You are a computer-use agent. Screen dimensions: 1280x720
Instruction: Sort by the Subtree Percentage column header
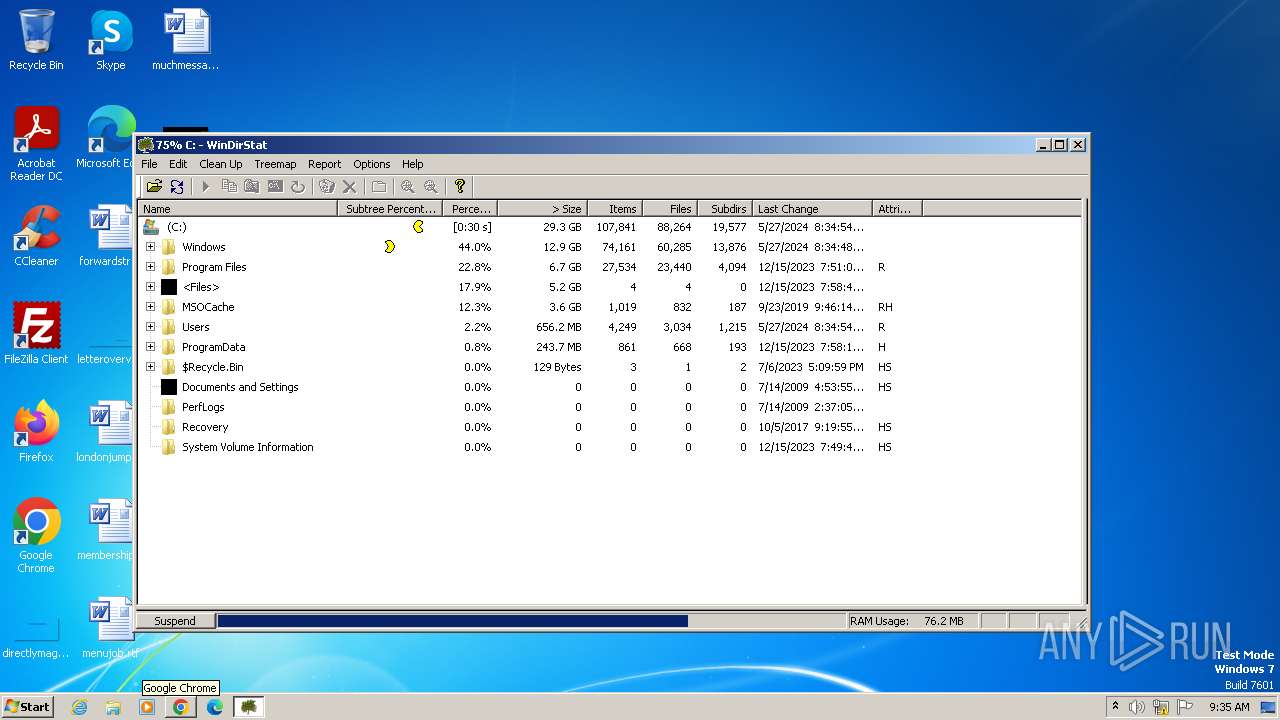coord(390,209)
